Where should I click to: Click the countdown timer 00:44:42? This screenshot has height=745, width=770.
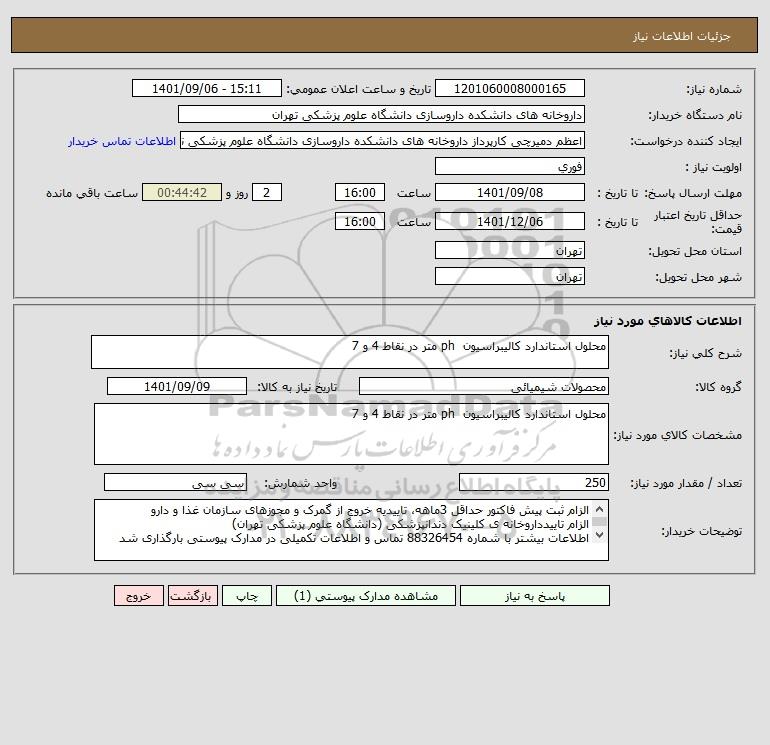pos(182,193)
